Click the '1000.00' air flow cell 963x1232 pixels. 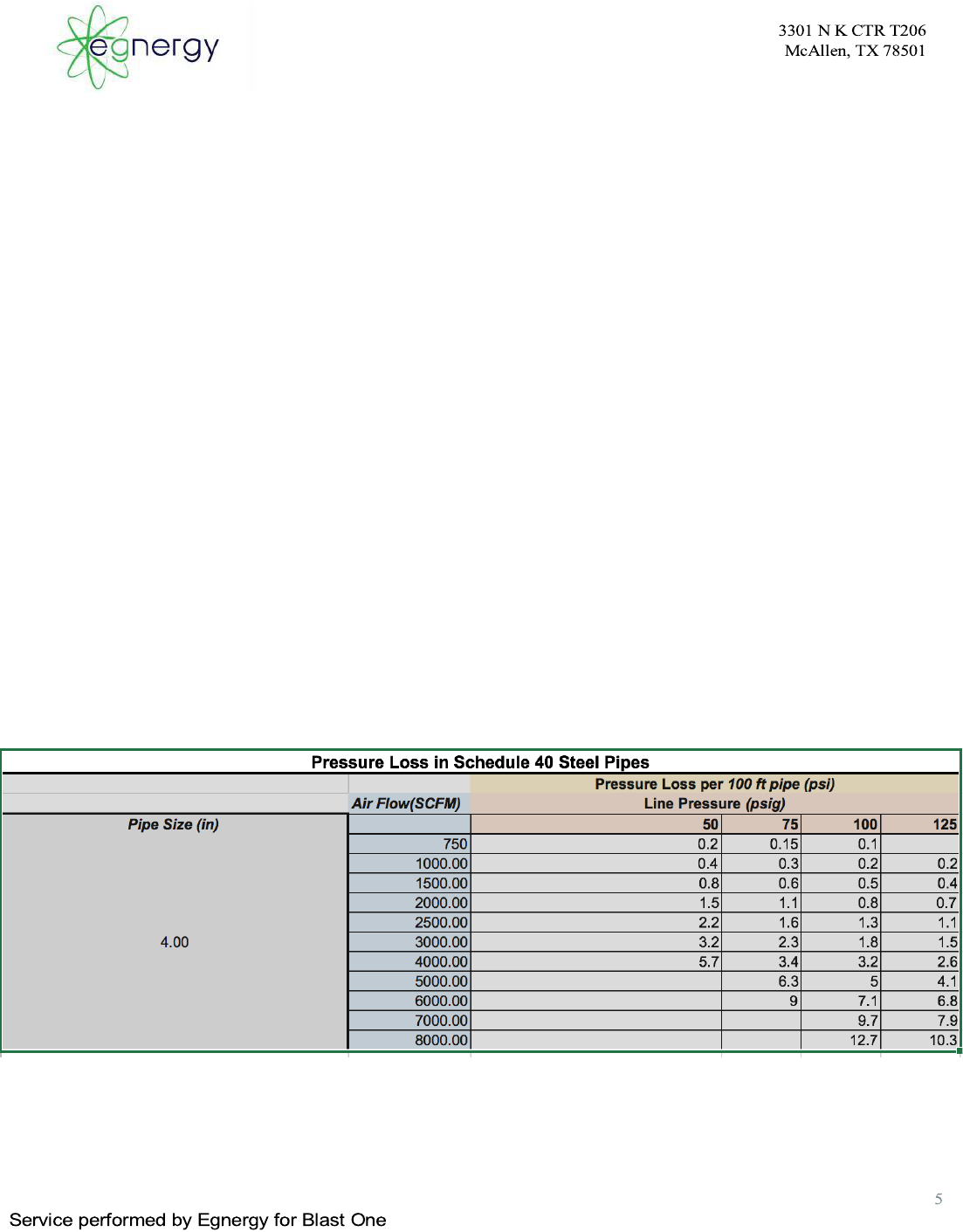tap(409, 864)
